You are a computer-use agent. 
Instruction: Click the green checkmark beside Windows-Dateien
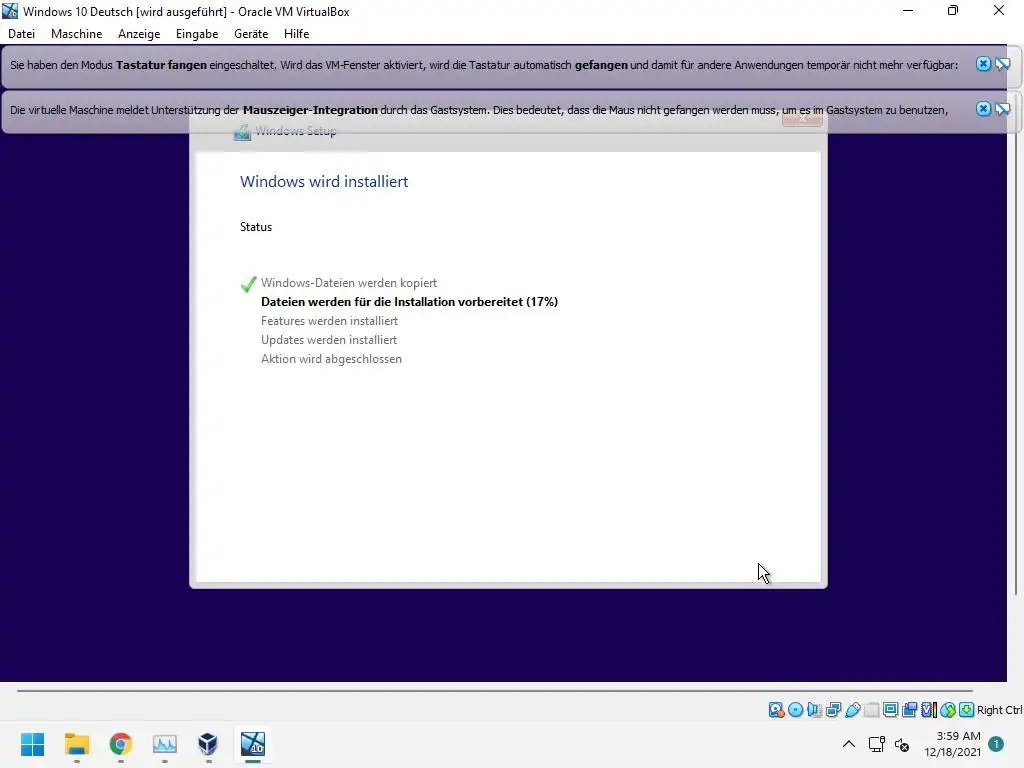coord(248,283)
